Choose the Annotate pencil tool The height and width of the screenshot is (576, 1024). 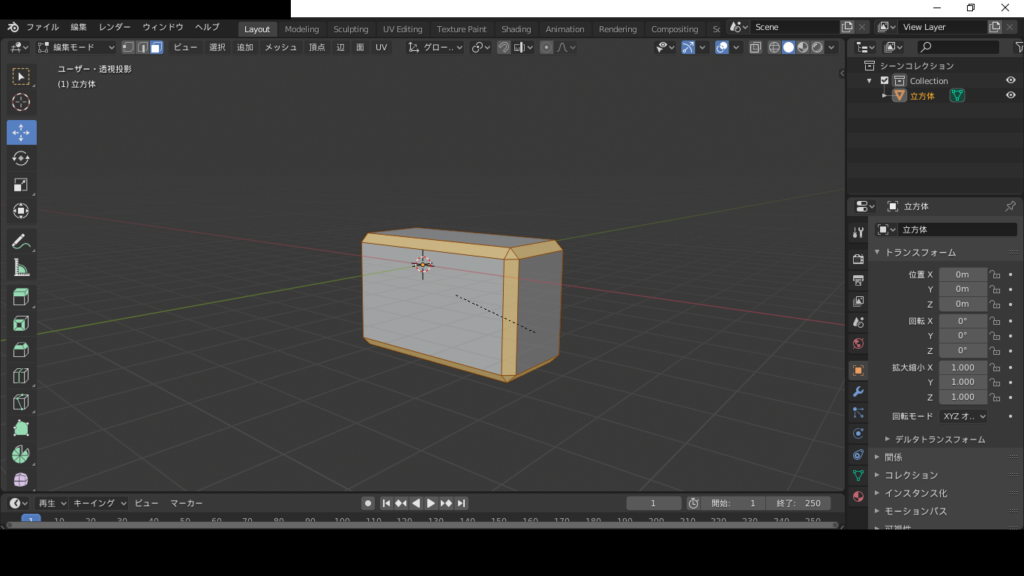[x=21, y=241]
